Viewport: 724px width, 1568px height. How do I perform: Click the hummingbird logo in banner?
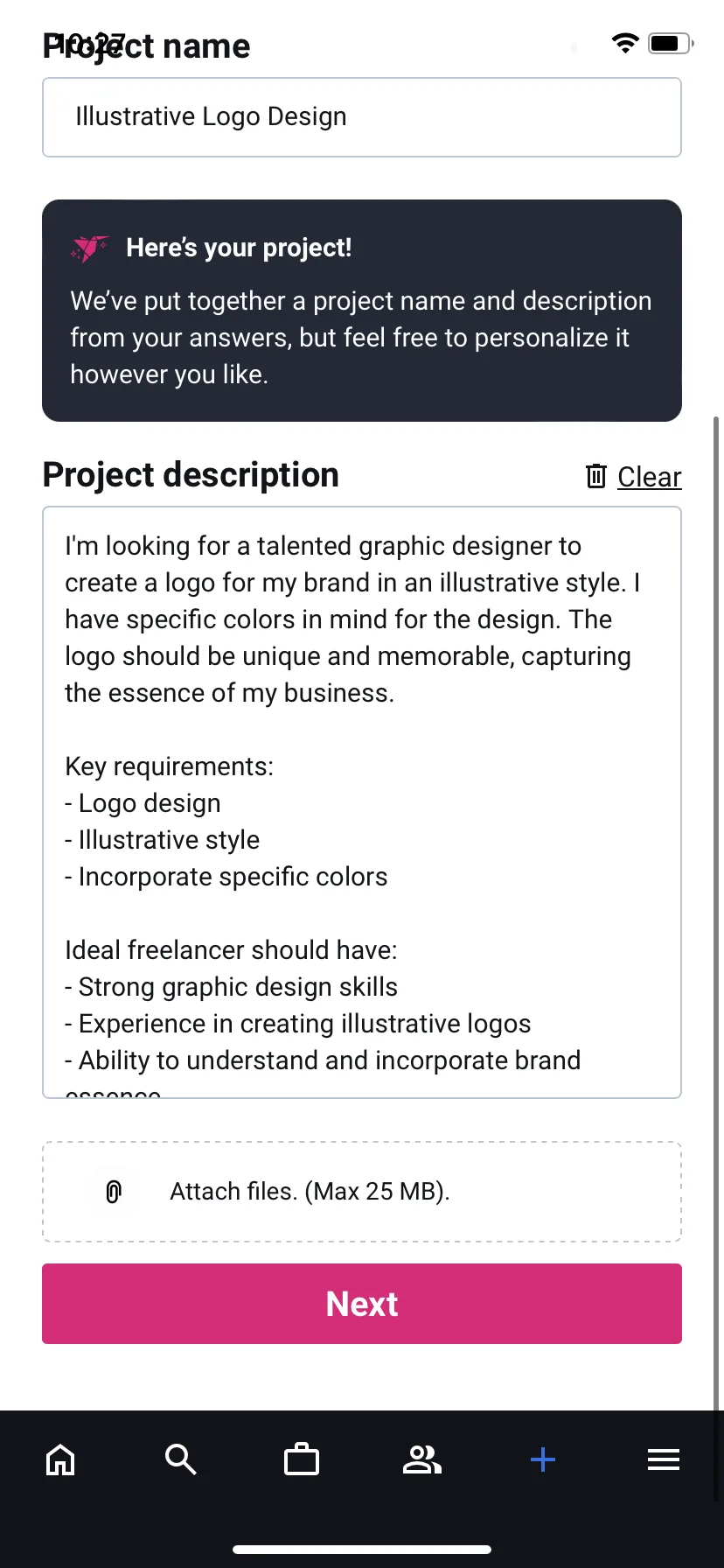(90, 248)
